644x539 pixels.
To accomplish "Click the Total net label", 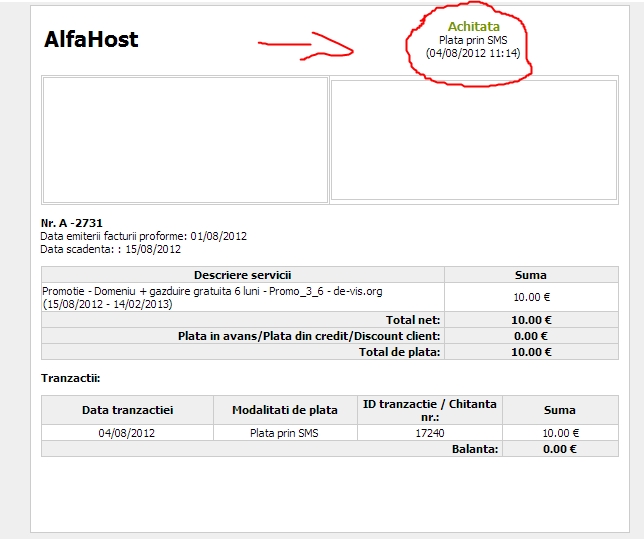I will tap(413, 320).
